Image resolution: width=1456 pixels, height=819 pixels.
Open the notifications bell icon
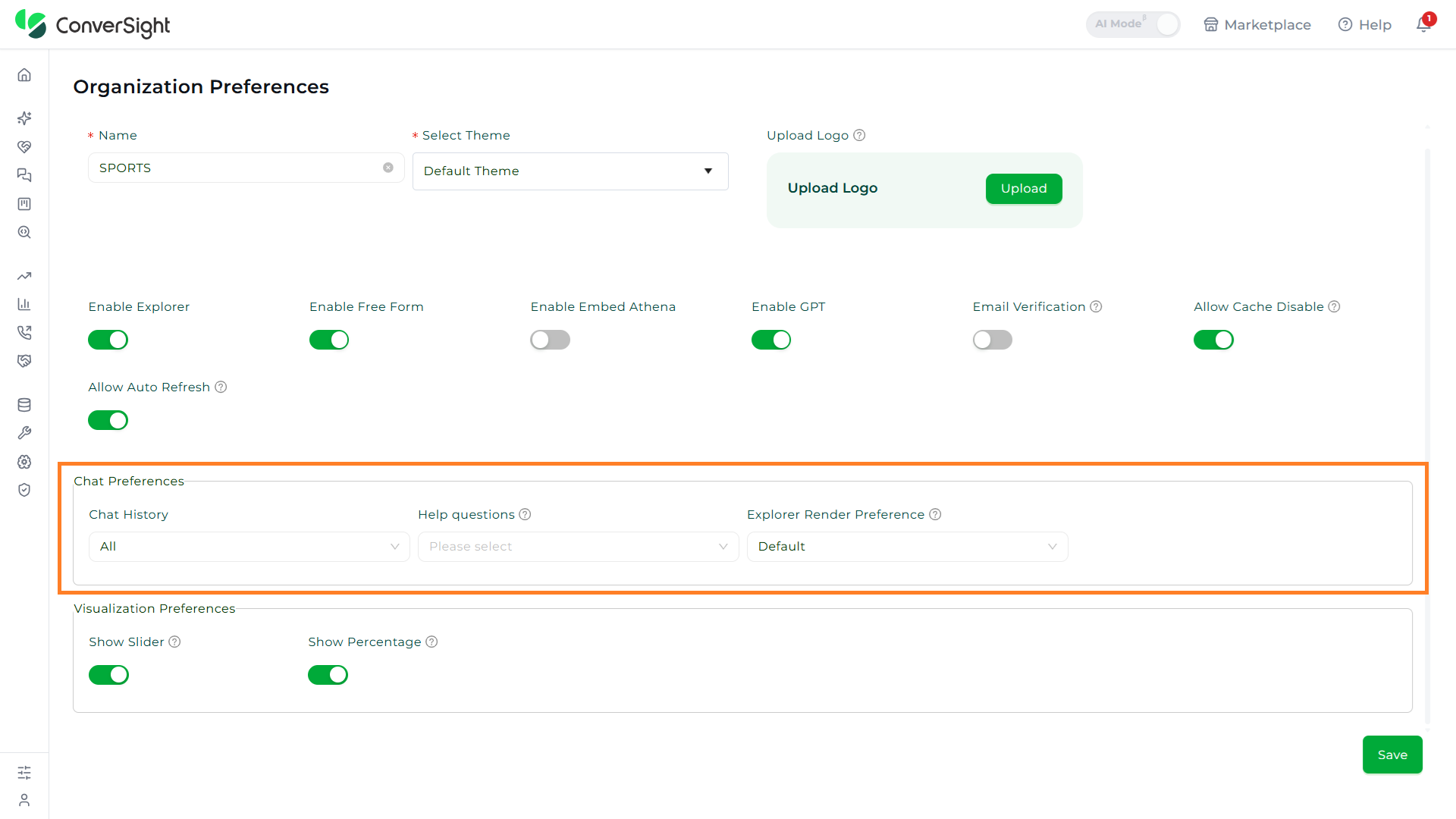coord(1423,24)
